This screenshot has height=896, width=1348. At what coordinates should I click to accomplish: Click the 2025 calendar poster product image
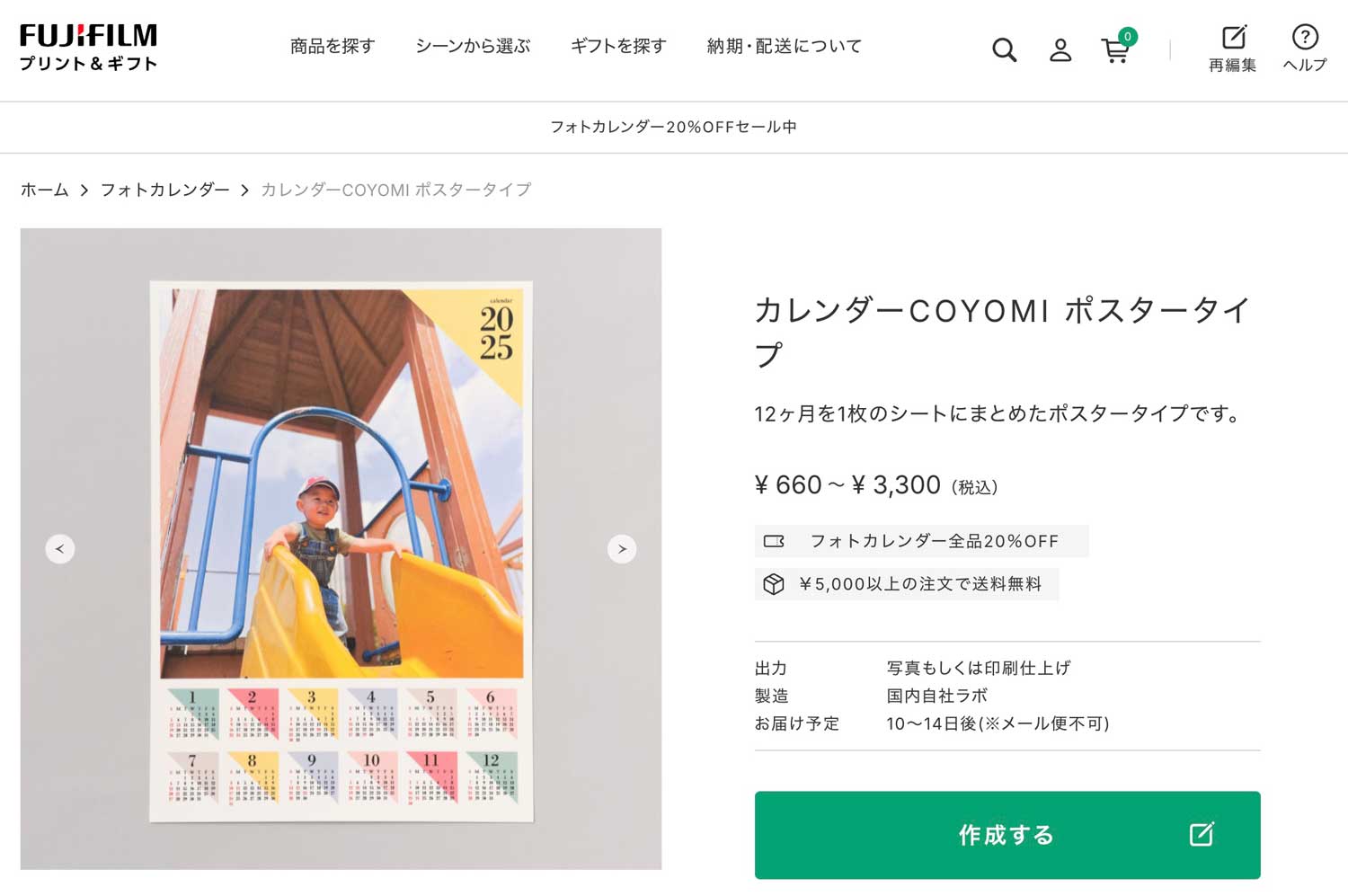click(x=341, y=551)
